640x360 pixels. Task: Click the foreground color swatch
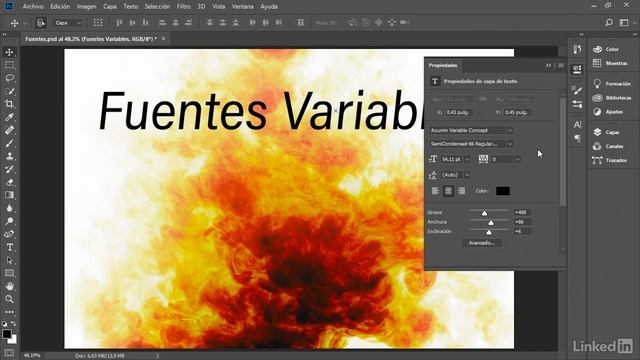point(7,334)
